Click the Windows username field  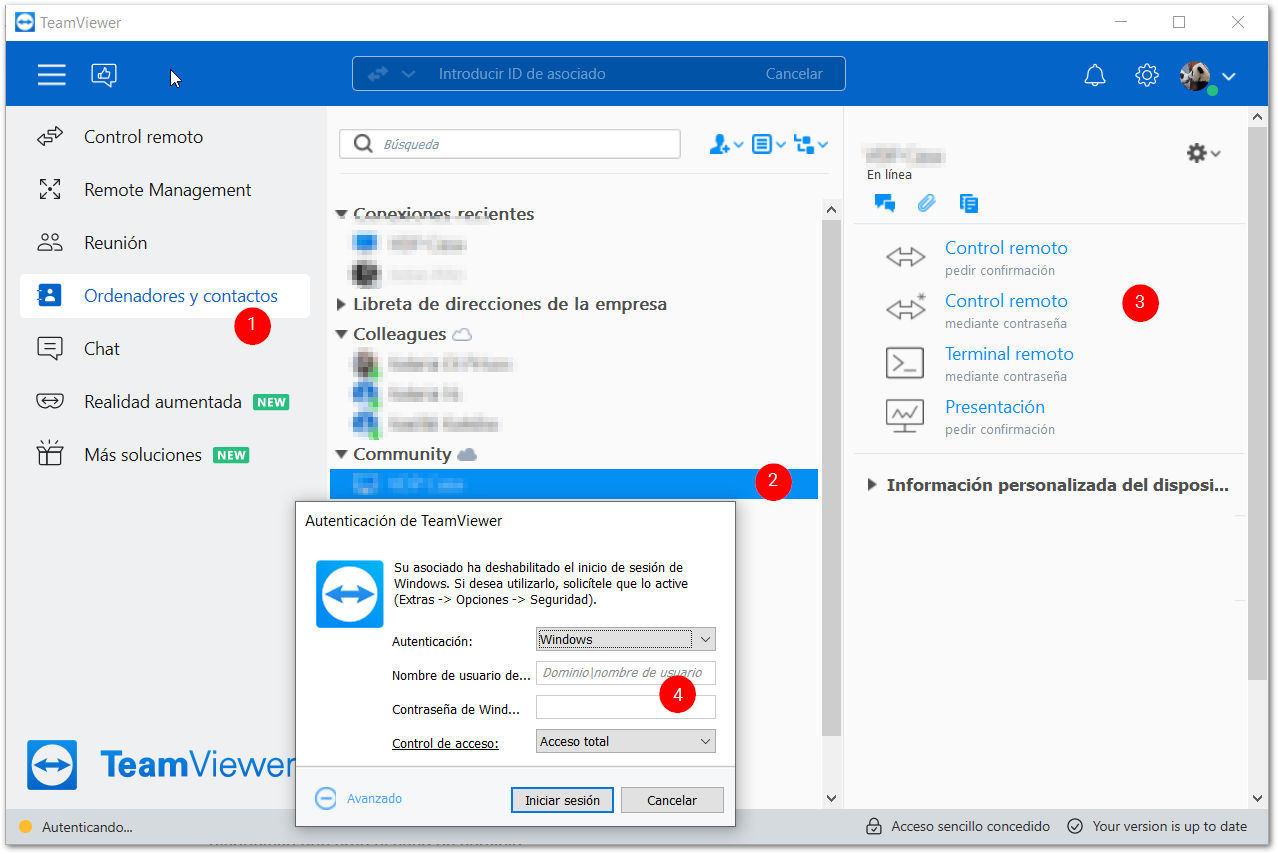coord(626,673)
